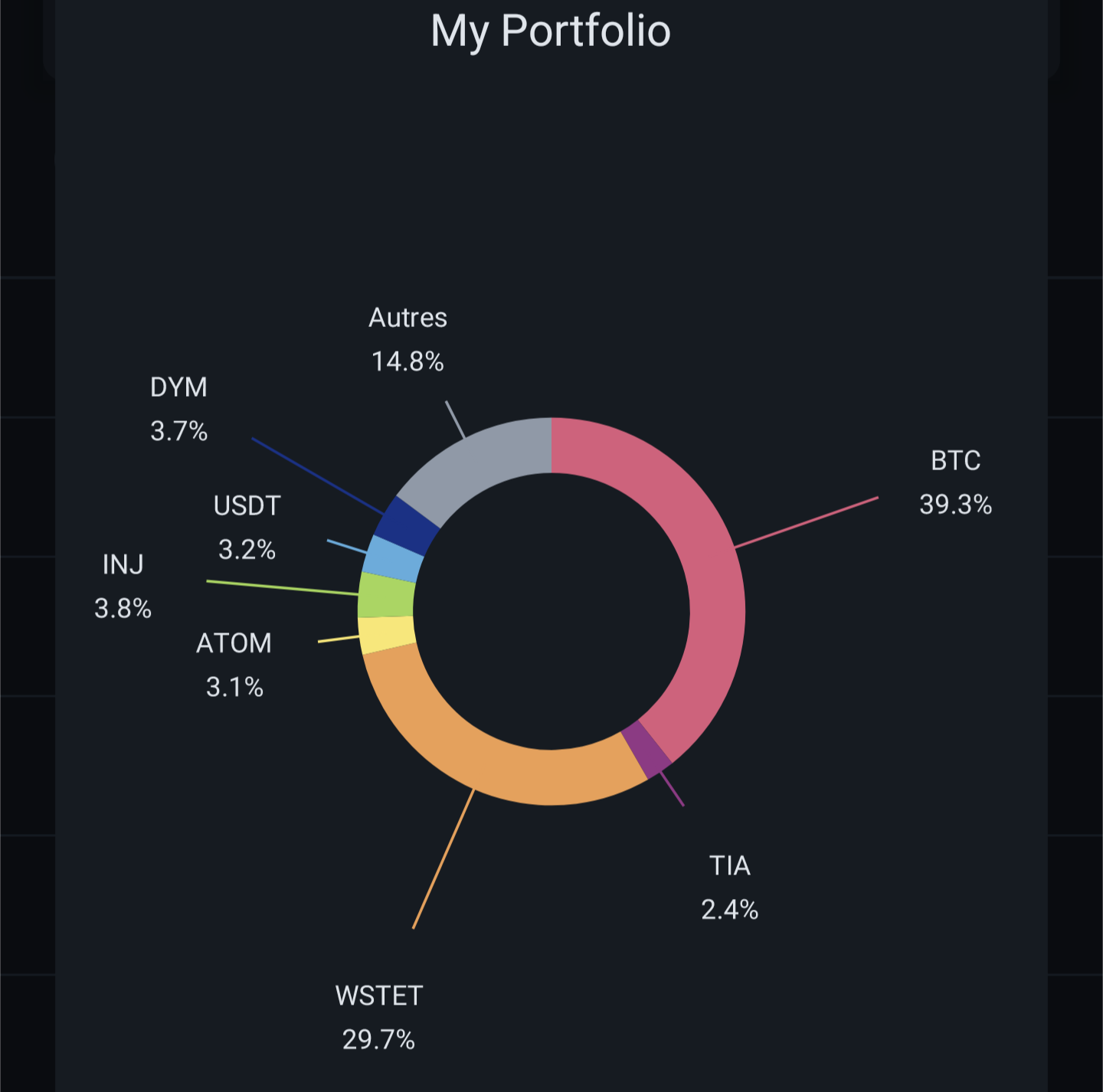Select the yellow ATOM slice
Image resolution: width=1103 pixels, height=1092 pixels.
tap(387, 634)
